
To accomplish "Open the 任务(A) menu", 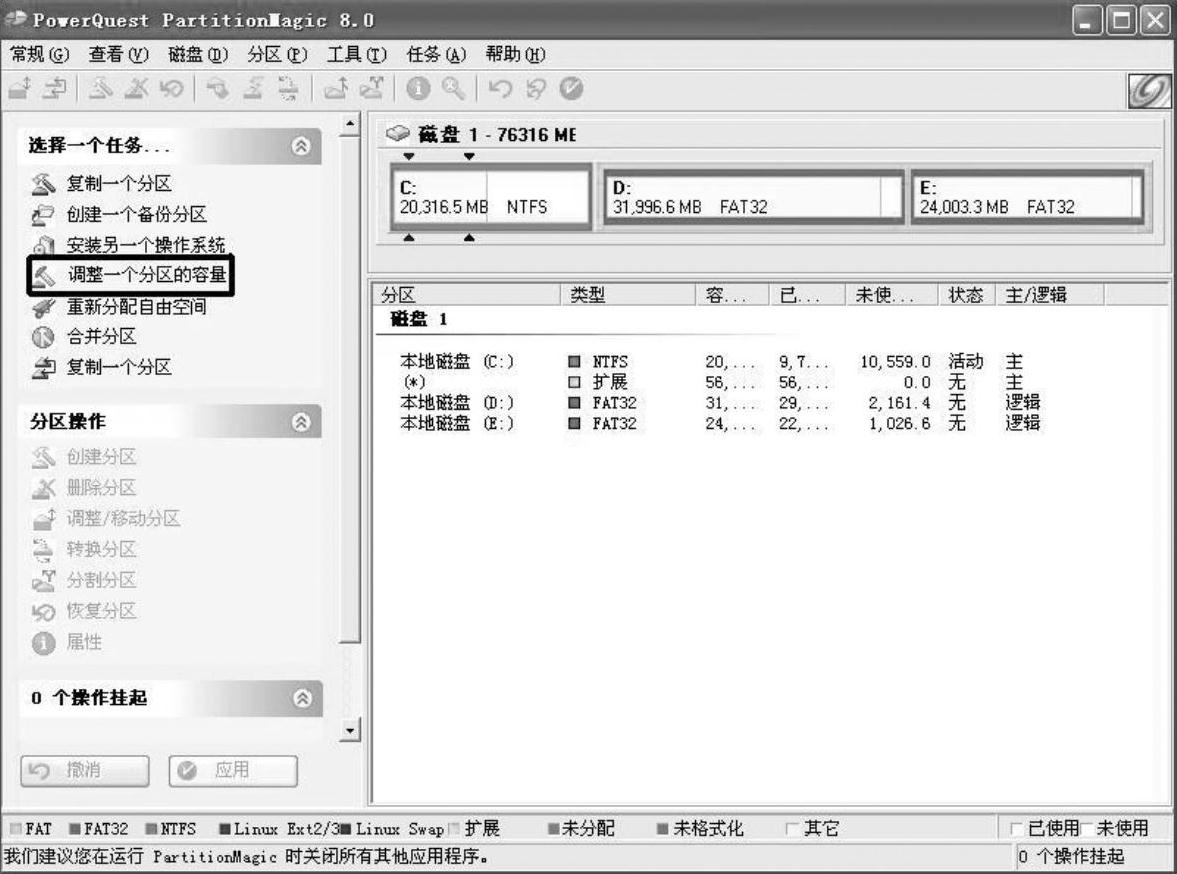I will [x=436, y=54].
